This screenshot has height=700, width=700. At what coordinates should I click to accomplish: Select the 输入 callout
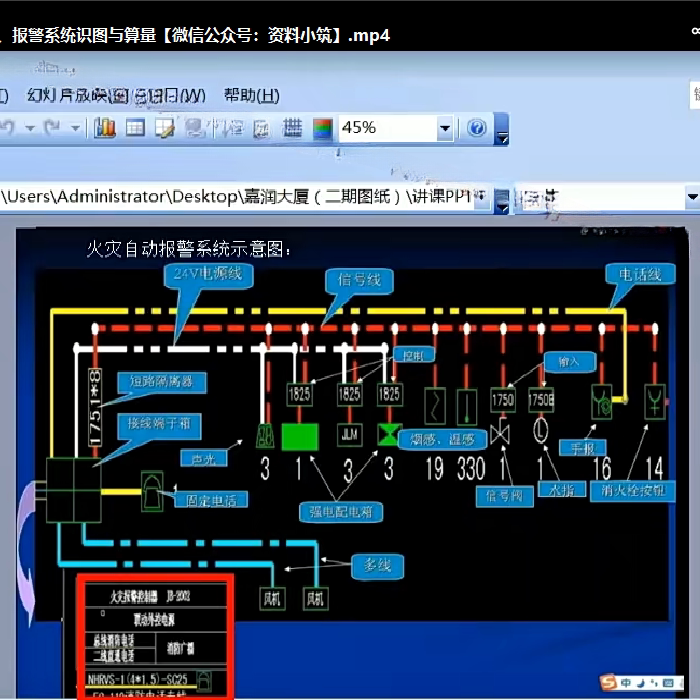[x=570, y=362]
